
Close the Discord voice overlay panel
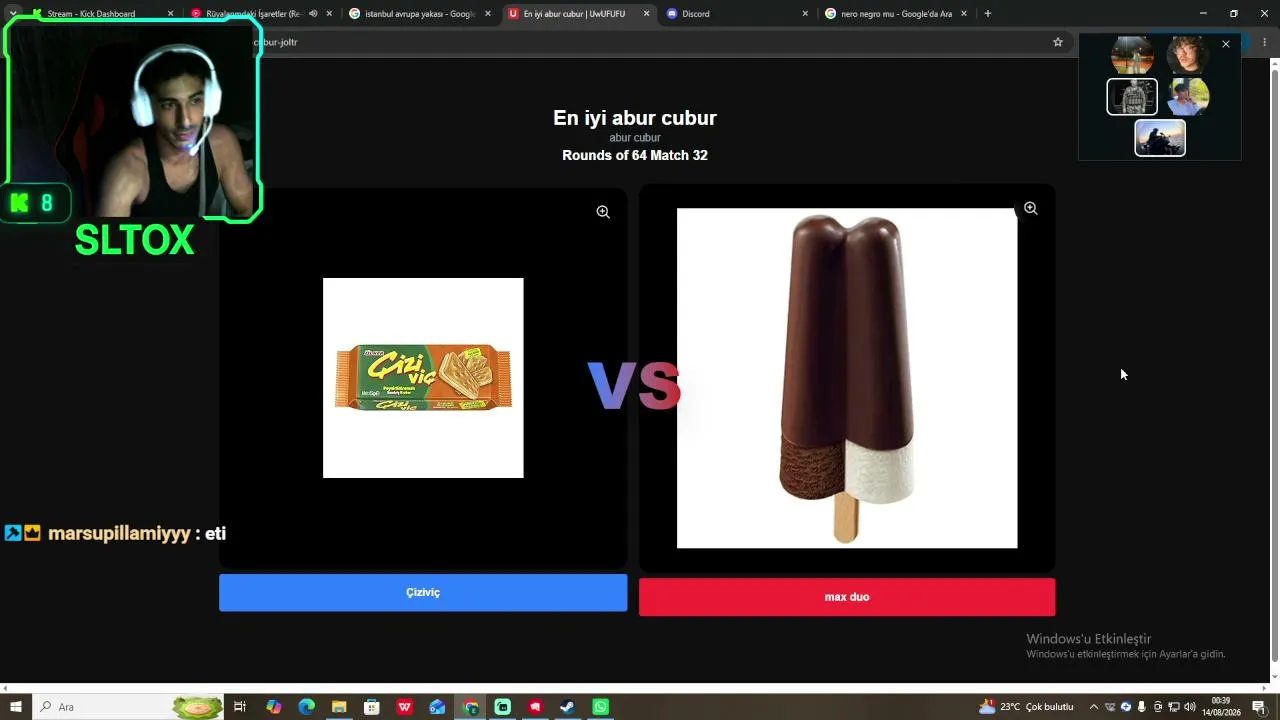(x=1226, y=44)
